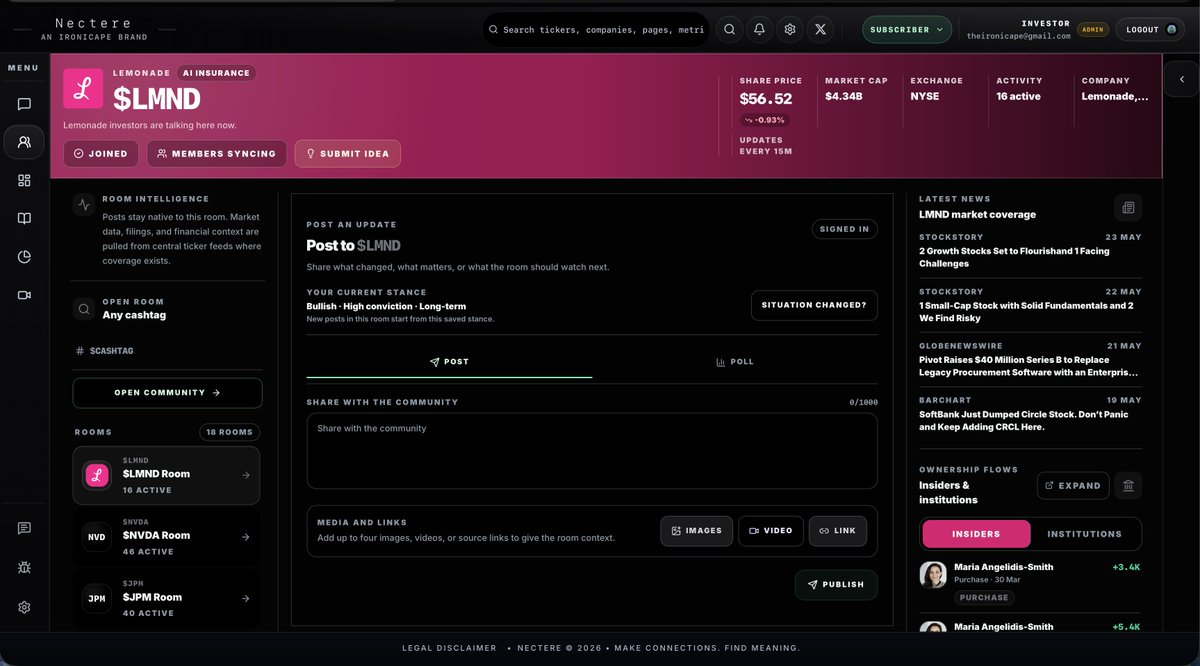Click Open Community button
The width and height of the screenshot is (1200, 666).
point(168,393)
